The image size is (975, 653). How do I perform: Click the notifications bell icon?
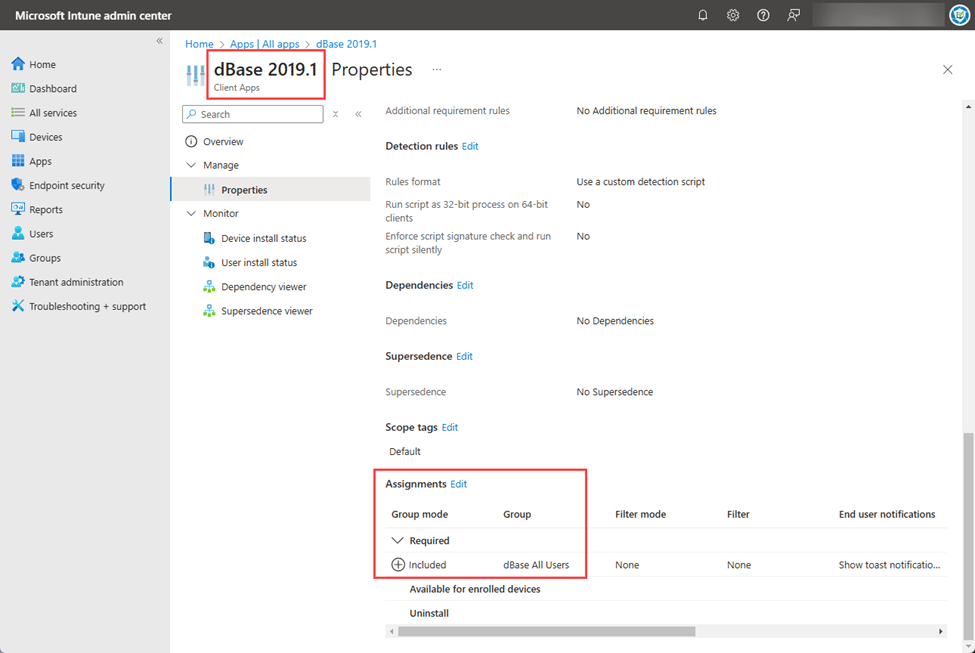(x=703, y=15)
